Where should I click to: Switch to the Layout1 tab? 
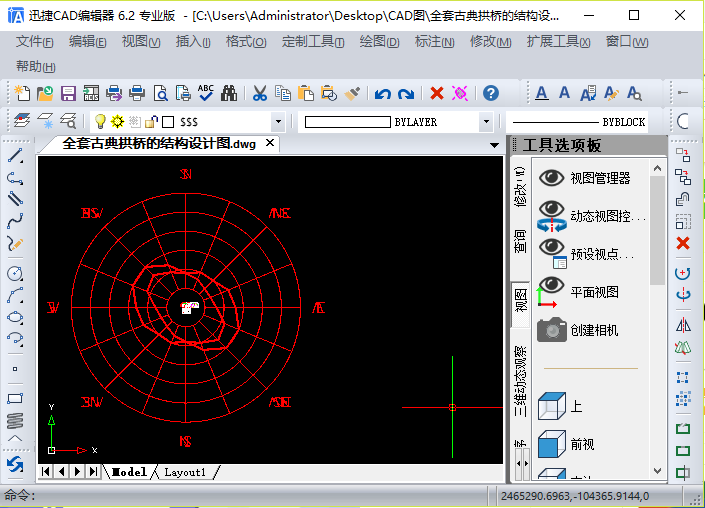[x=185, y=472]
